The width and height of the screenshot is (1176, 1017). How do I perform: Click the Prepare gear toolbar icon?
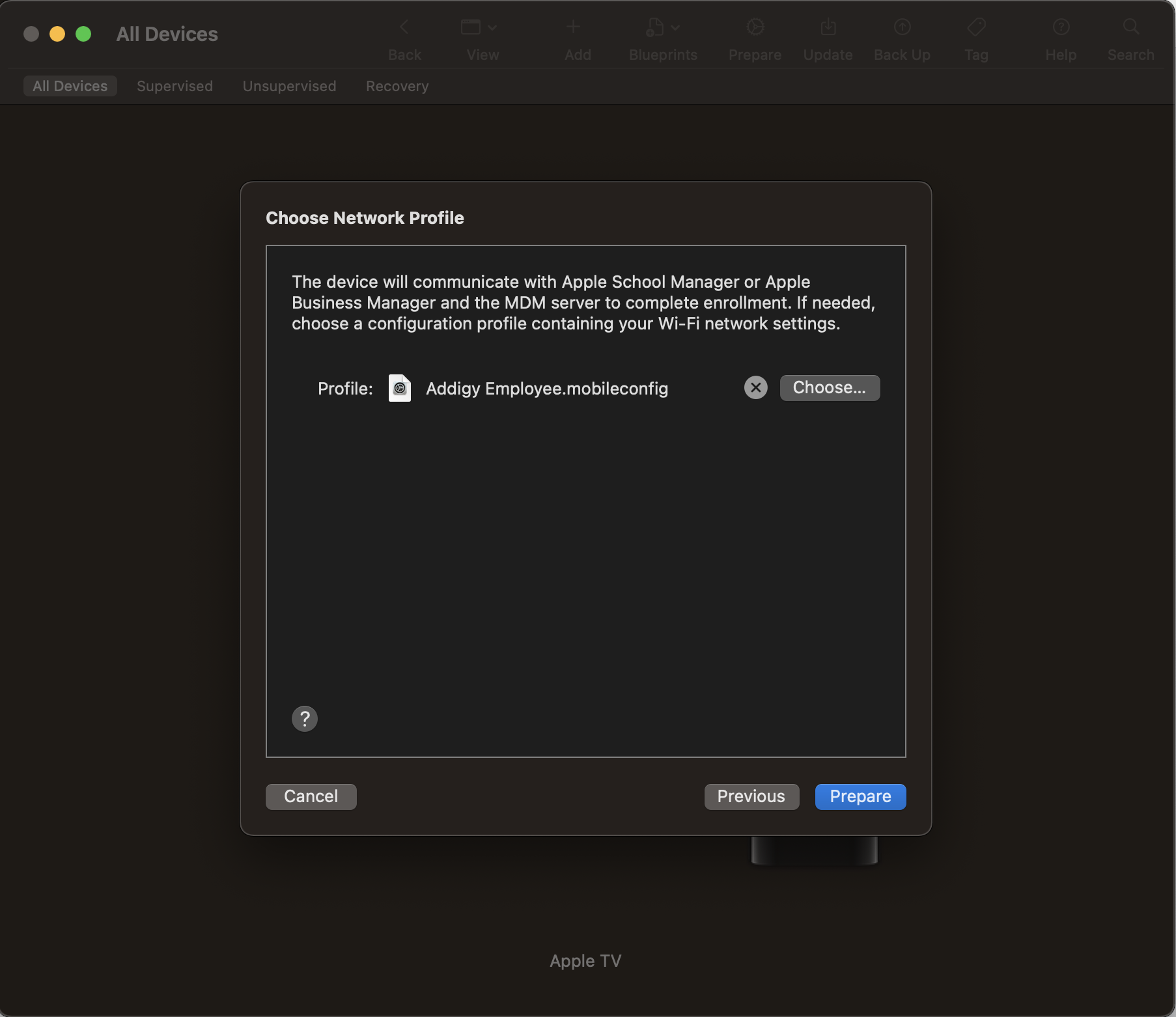click(x=755, y=27)
